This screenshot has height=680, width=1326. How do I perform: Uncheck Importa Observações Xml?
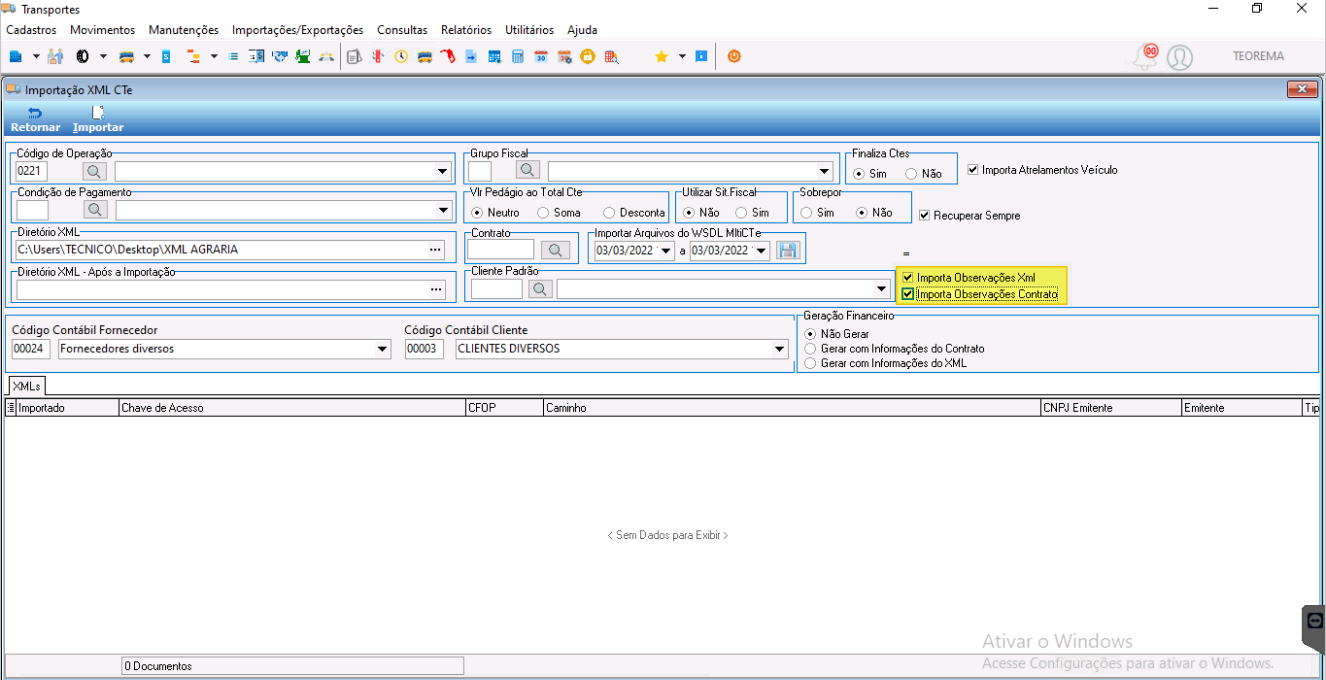click(907, 277)
